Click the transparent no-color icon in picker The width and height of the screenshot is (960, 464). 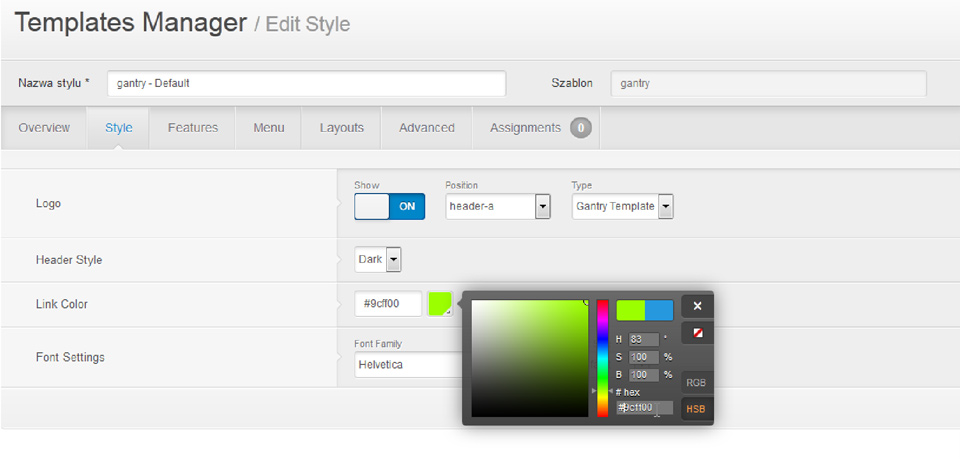[697, 333]
